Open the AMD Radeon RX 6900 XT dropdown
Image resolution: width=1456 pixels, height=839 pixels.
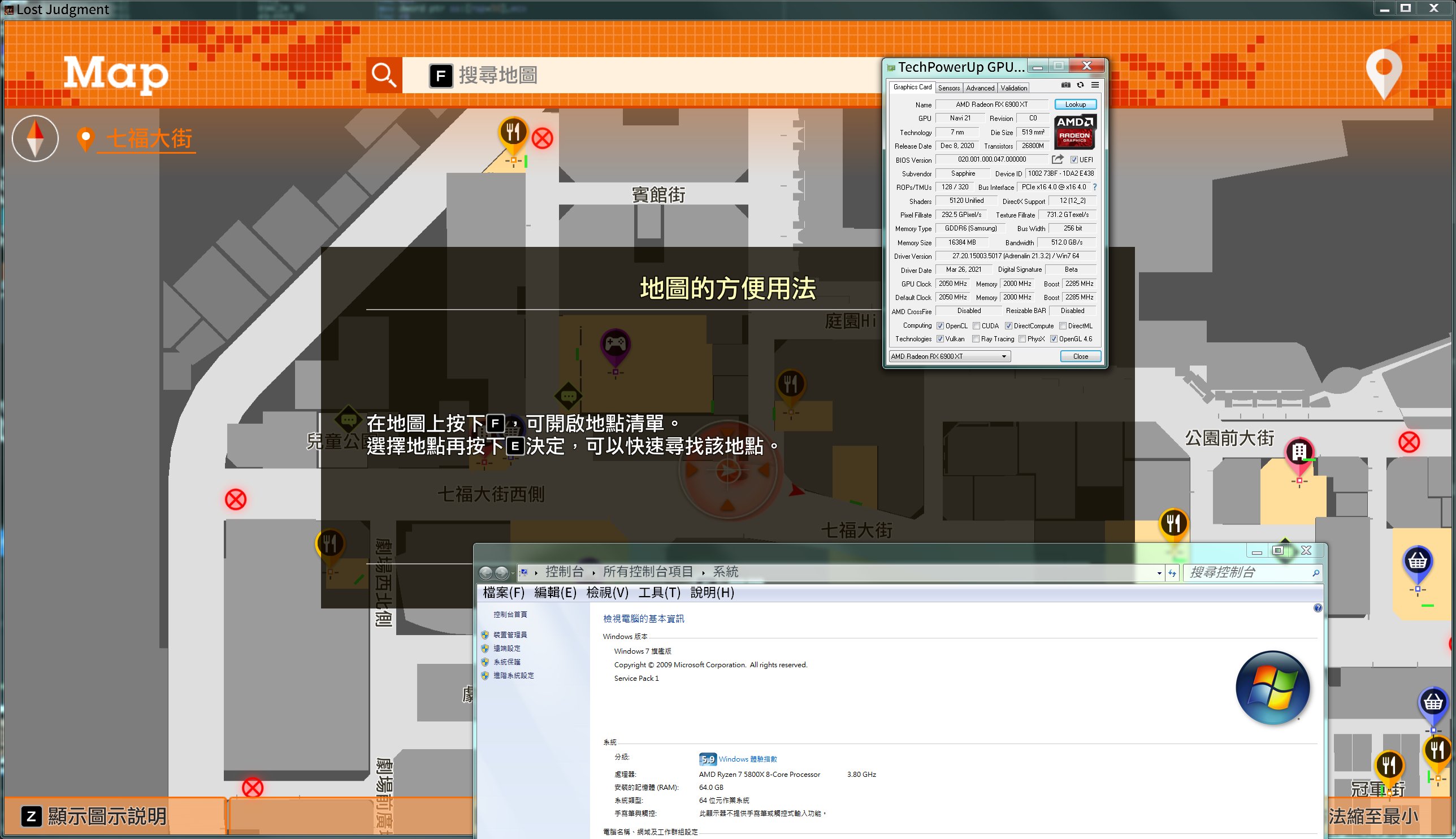(1003, 357)
